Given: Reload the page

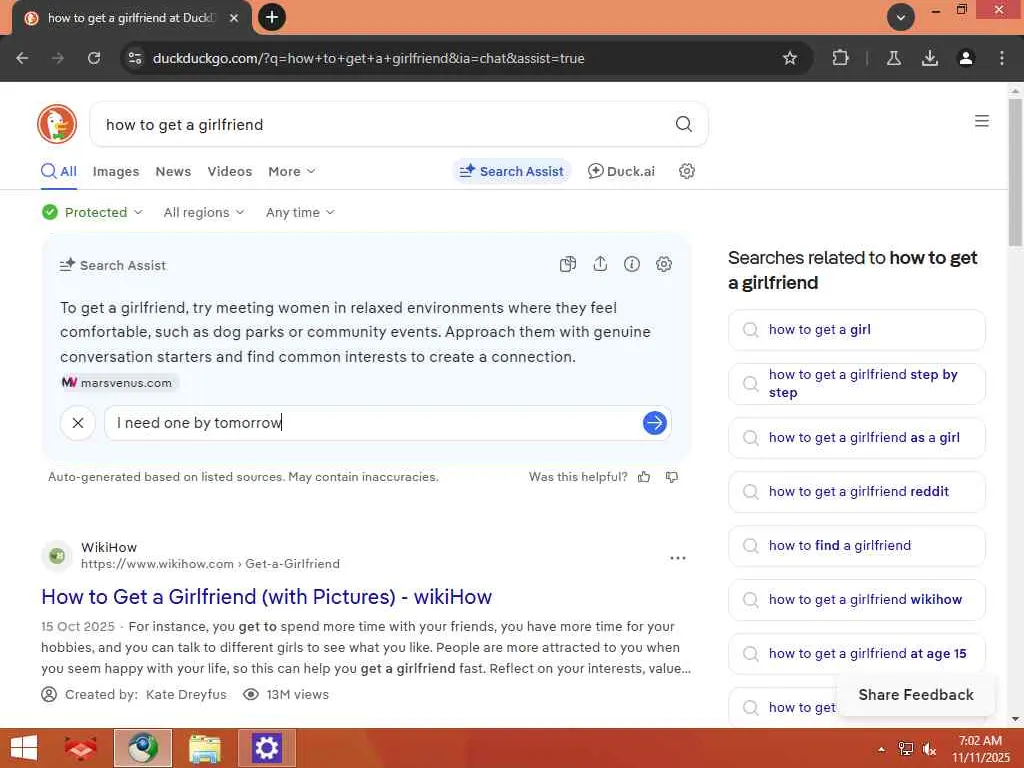Looking at the screenshot, I should 94,58.
